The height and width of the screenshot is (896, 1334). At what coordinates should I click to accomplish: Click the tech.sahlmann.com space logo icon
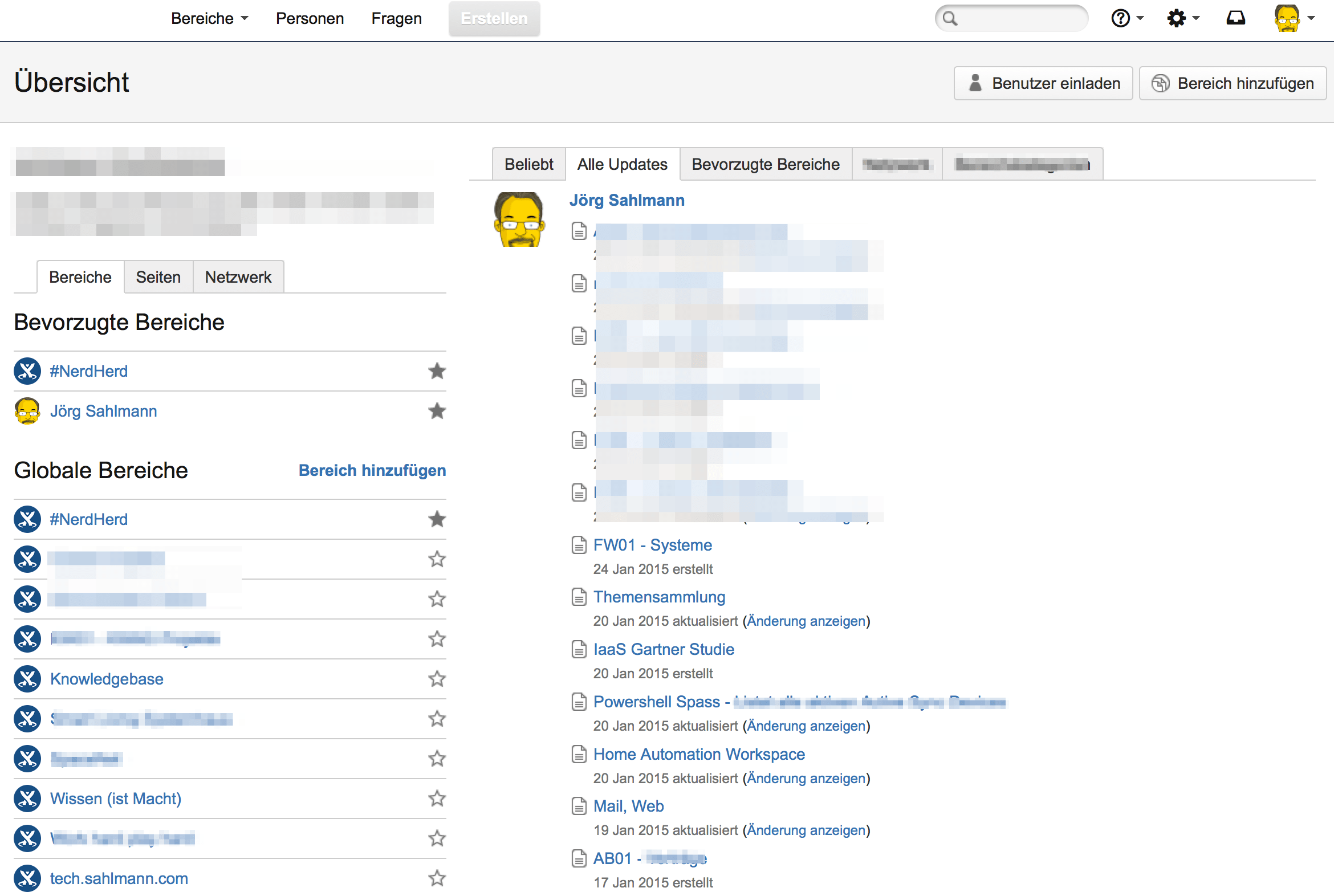(27, 878)
